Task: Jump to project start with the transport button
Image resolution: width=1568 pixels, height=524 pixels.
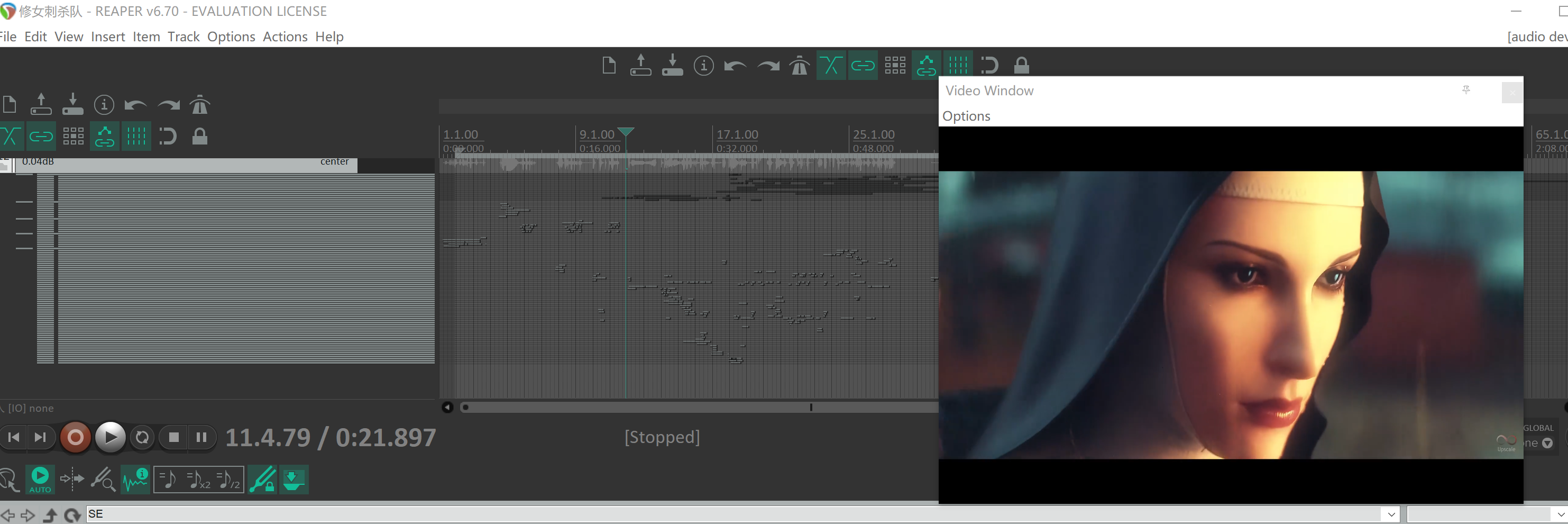Action: (14, 438)
